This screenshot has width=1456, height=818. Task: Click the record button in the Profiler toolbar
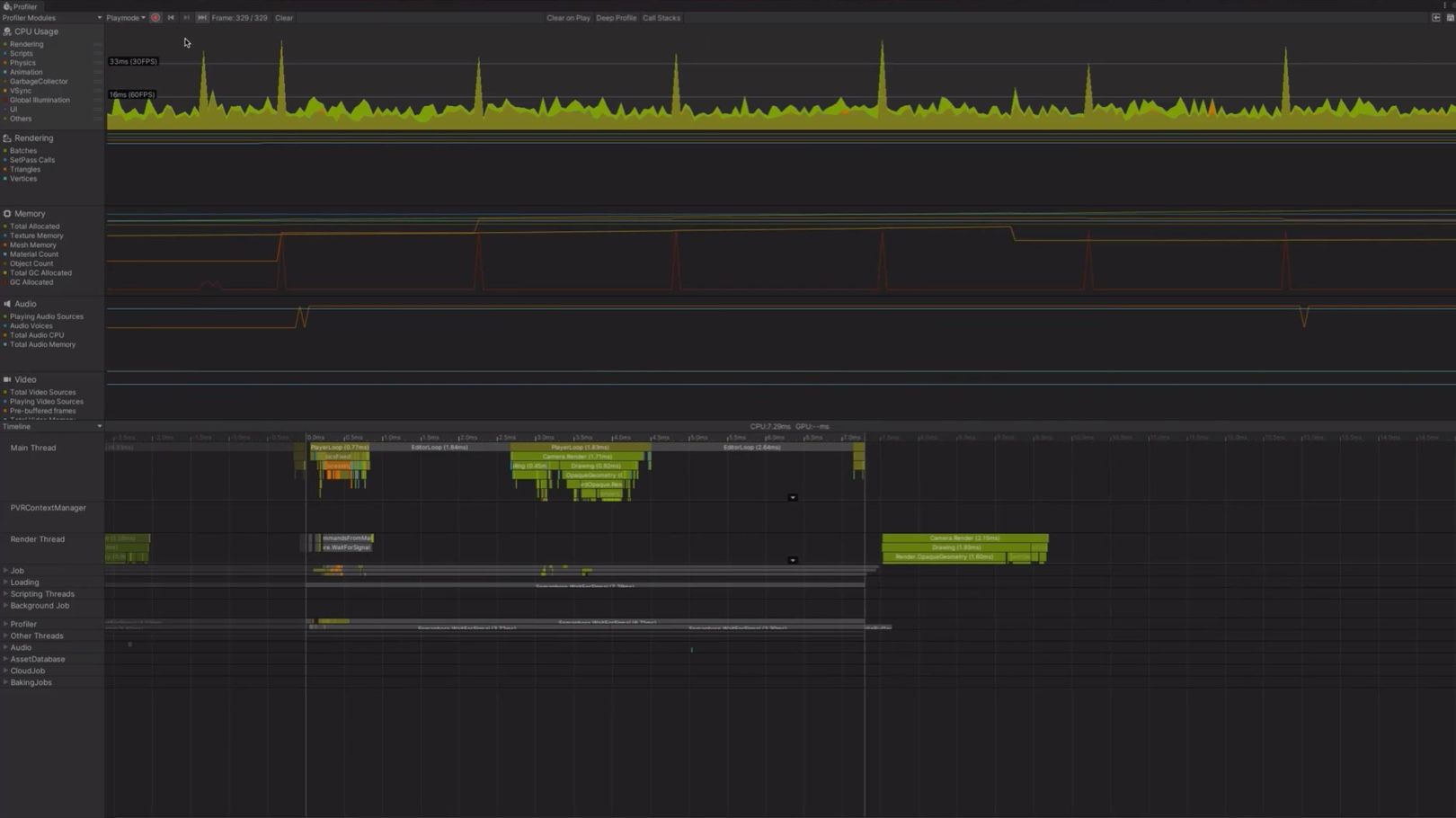155,18
